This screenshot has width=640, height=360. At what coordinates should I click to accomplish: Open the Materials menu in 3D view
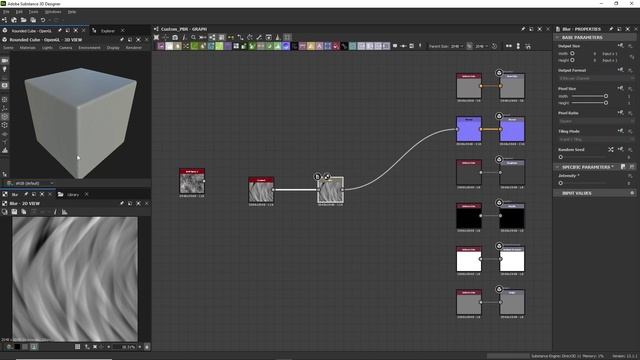coord(28,48)
